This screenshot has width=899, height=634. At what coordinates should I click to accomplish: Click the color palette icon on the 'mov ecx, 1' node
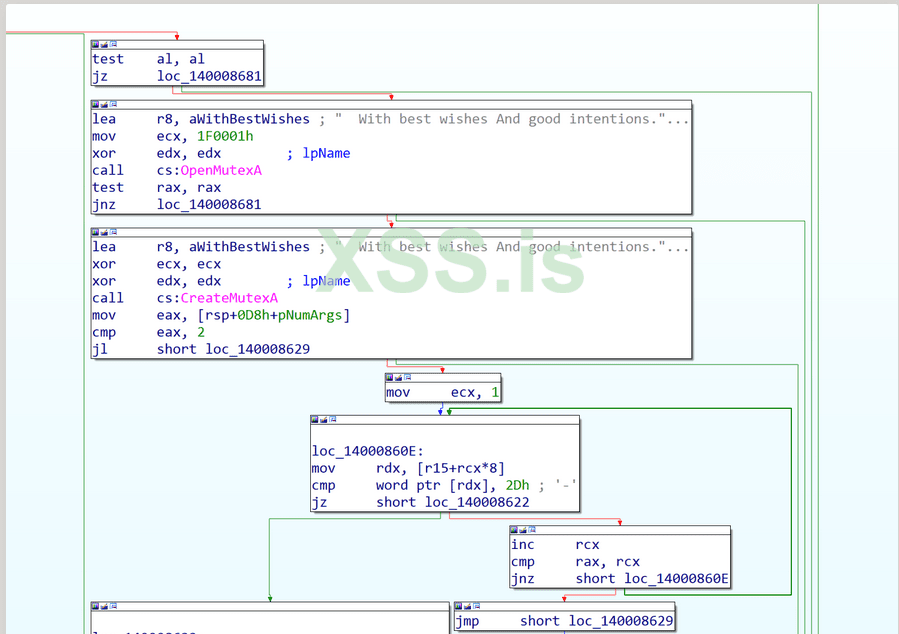pos(389,377)
